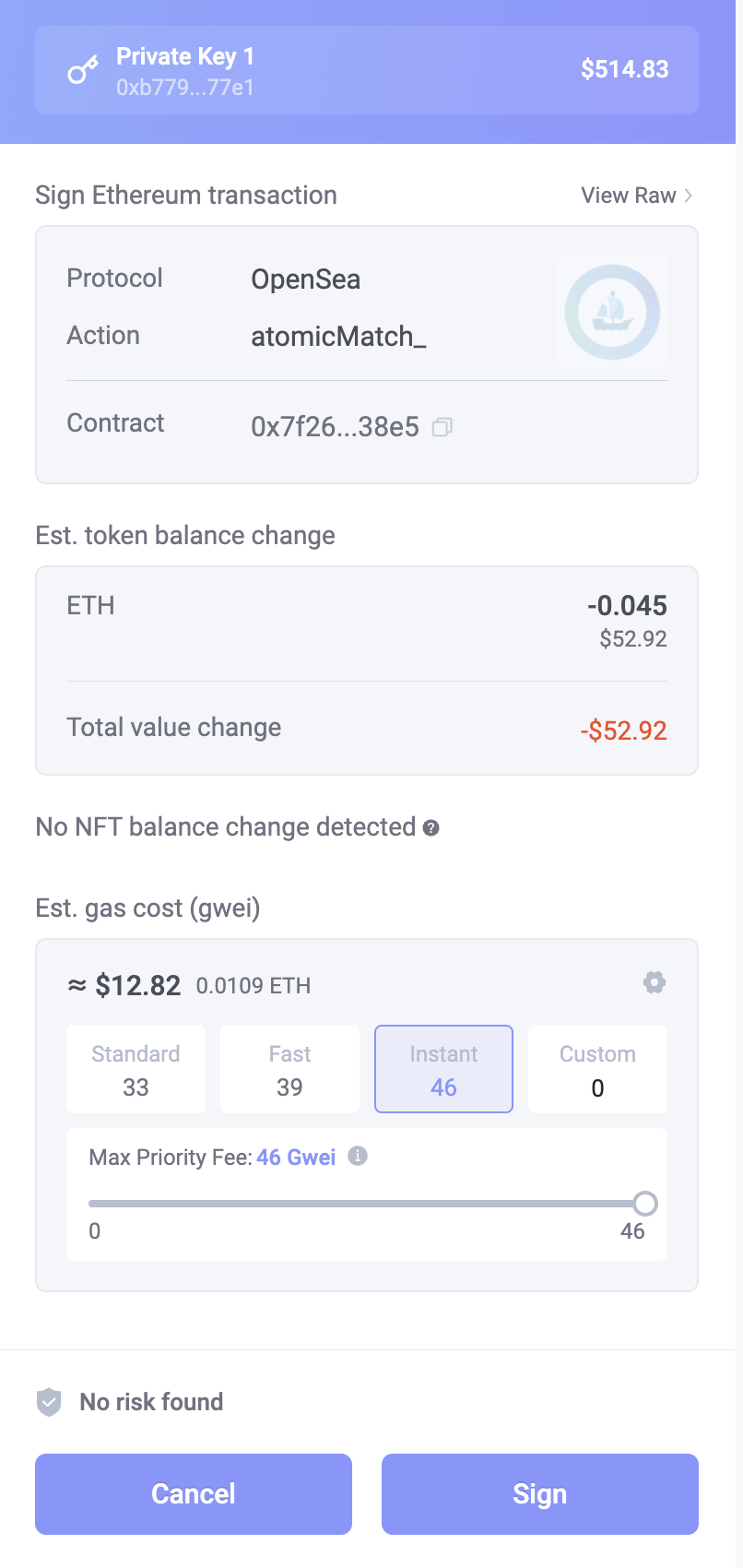Click Max Priority Fee info icon
This screenshot has width=743, height=1568.
point(358,1156)
